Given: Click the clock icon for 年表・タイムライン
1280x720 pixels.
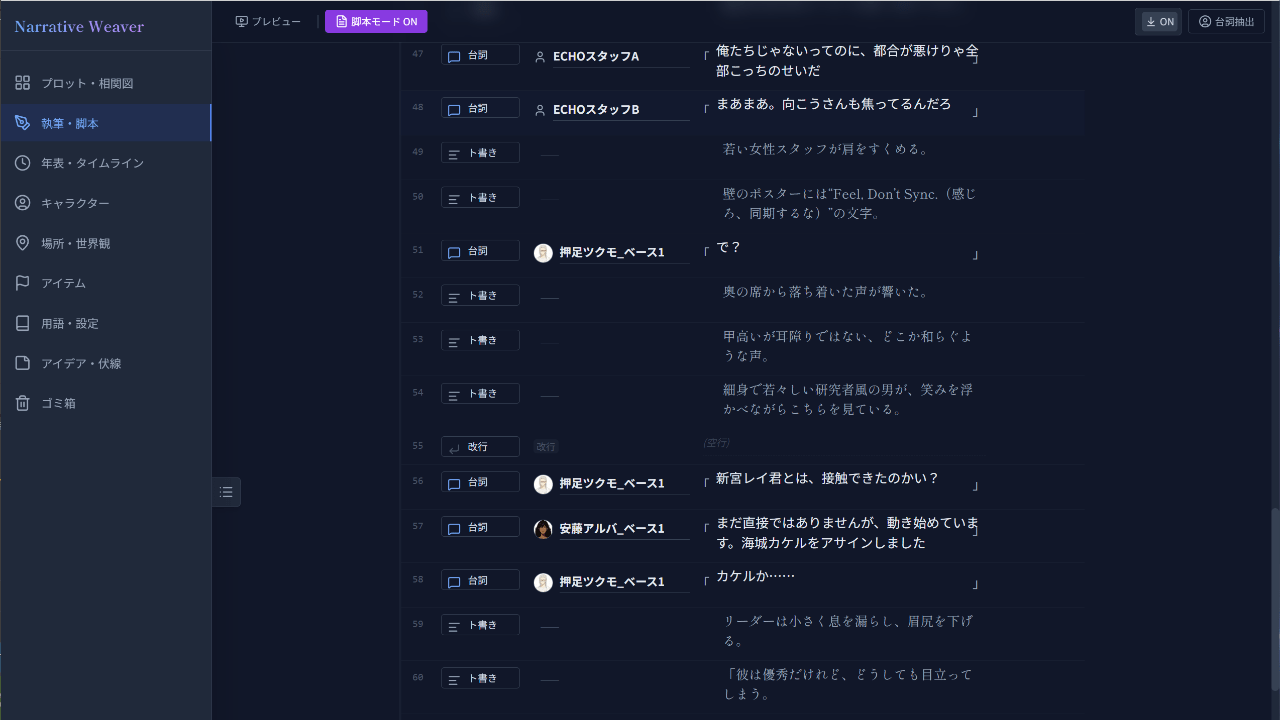Looking at the screenshot, I should coord(23,163).
